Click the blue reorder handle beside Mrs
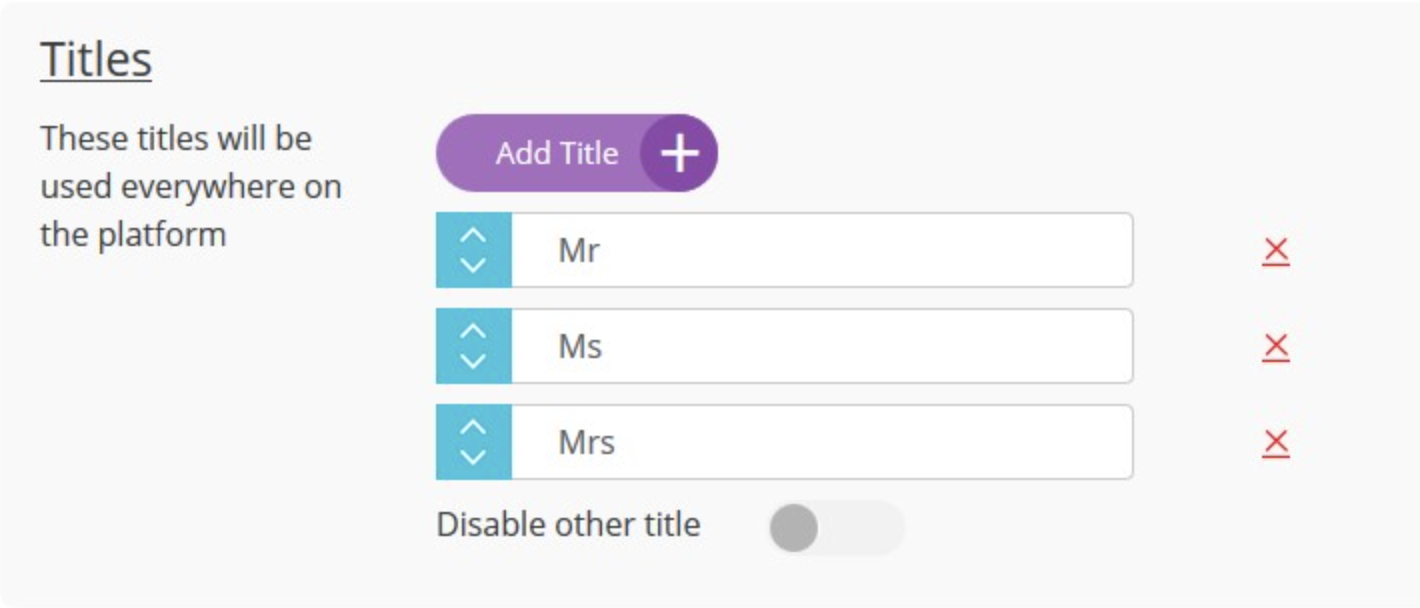 click(x=474, y=442)
